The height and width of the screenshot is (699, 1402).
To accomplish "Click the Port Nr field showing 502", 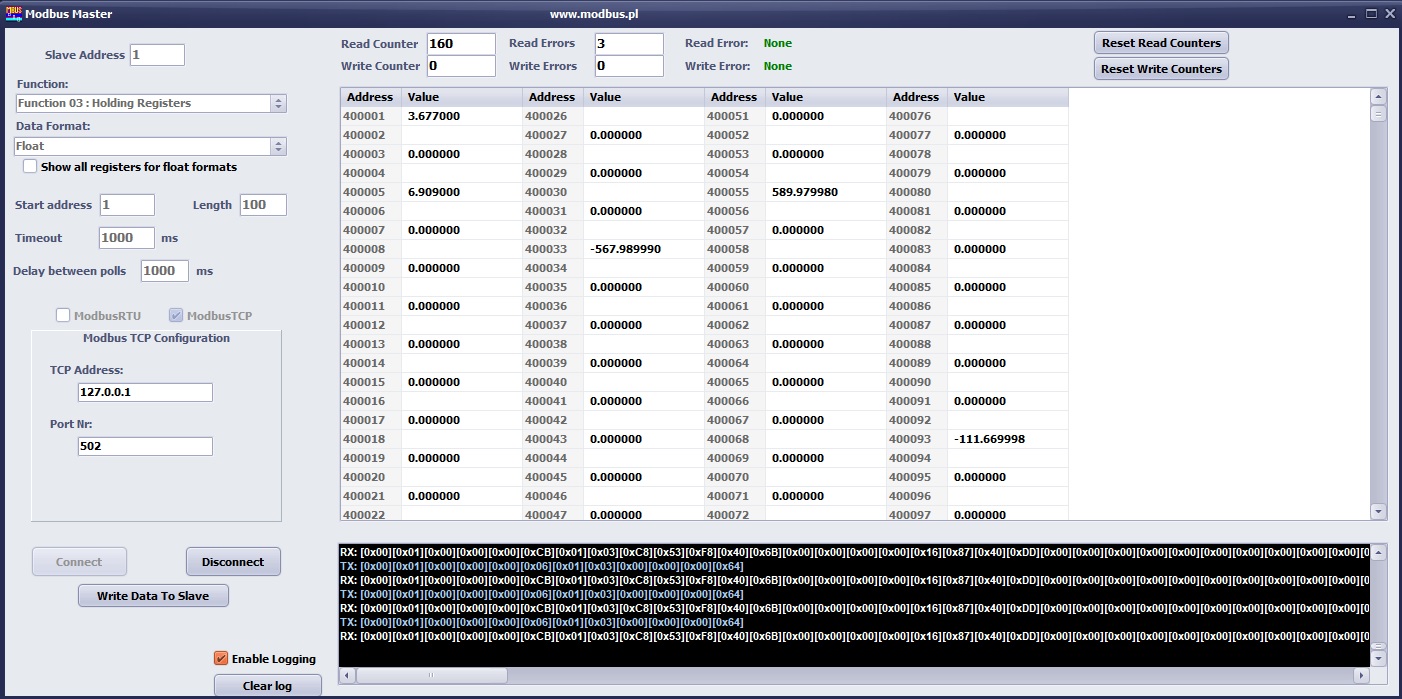I will [145, 446].
